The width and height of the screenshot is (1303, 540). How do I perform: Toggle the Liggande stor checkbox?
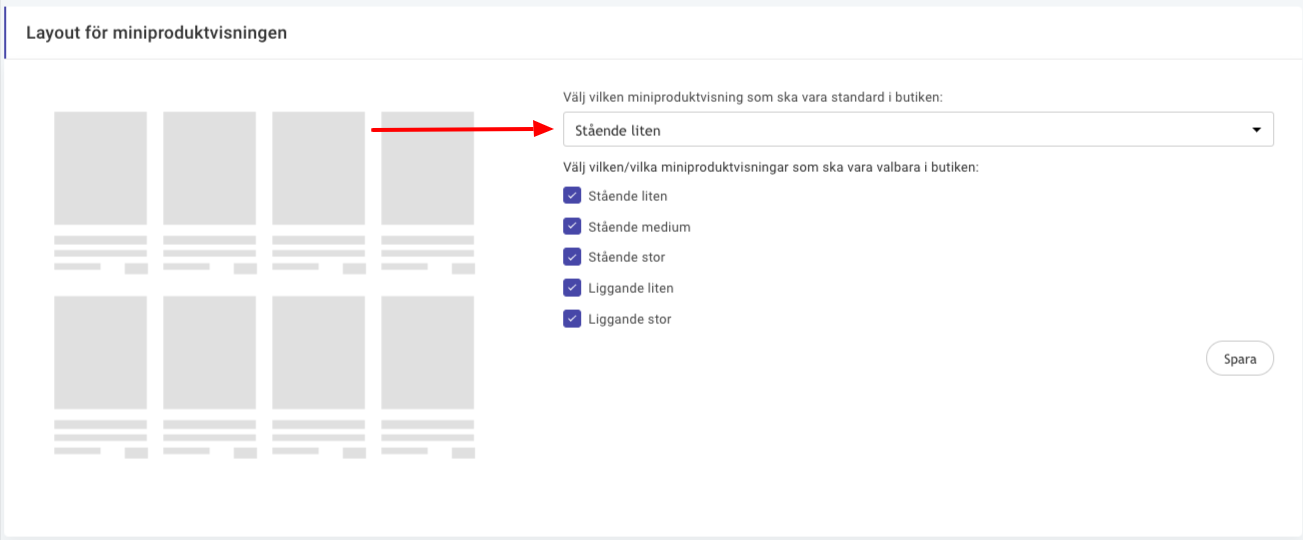(572, 319)
